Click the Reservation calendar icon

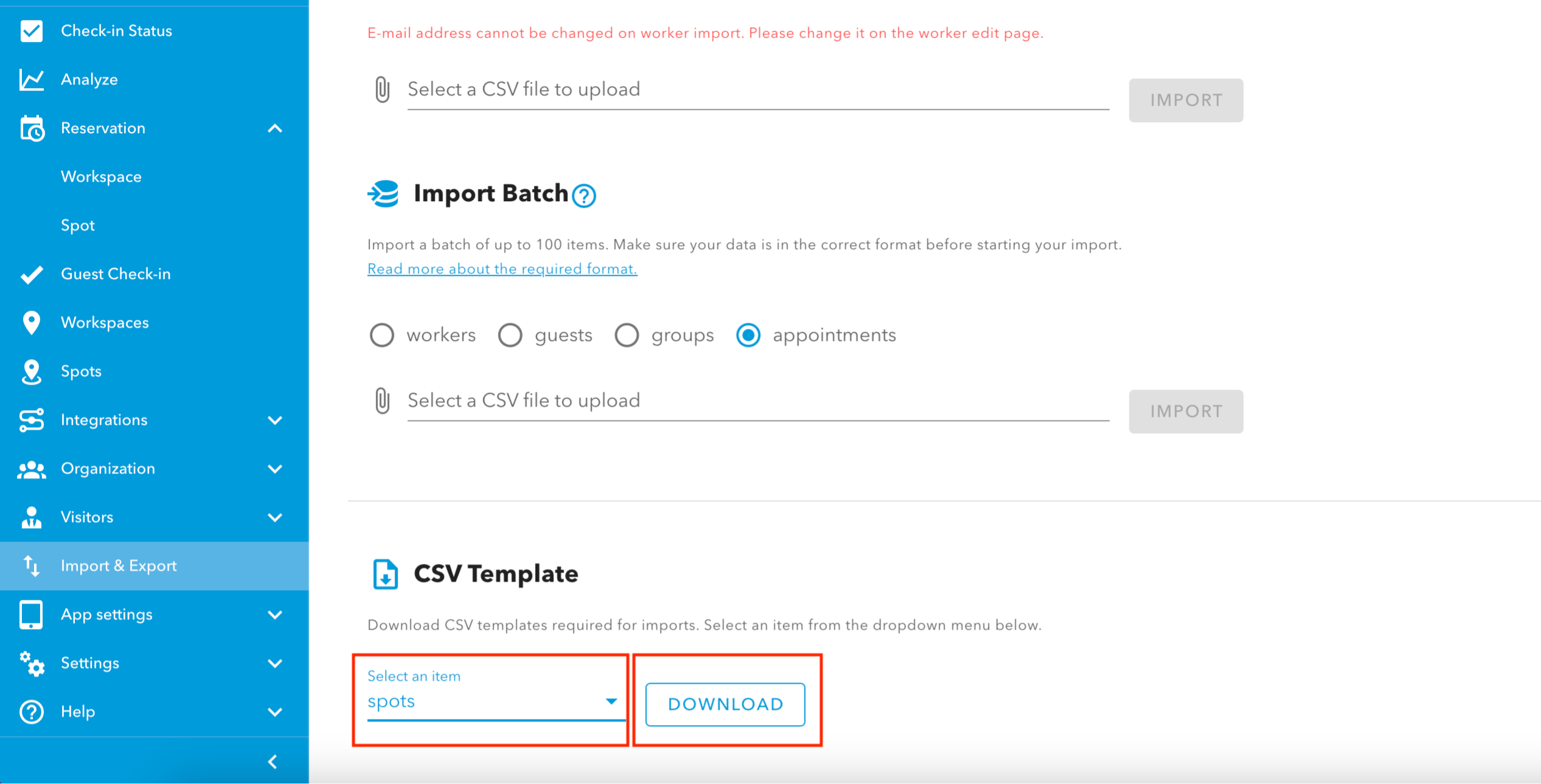coord(32,128)
